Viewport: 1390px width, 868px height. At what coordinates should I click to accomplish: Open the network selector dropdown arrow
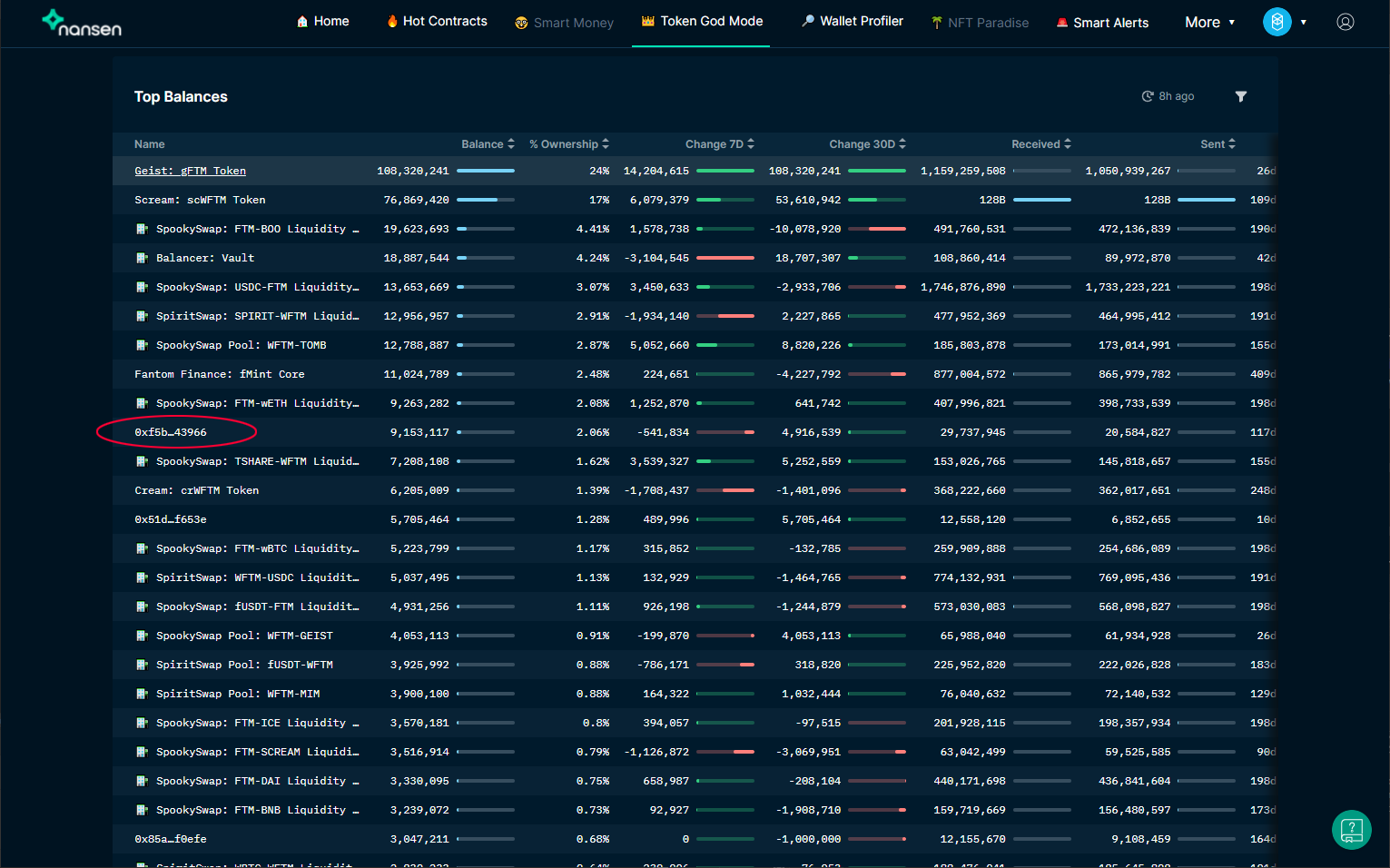click(x=1304, y=22)
